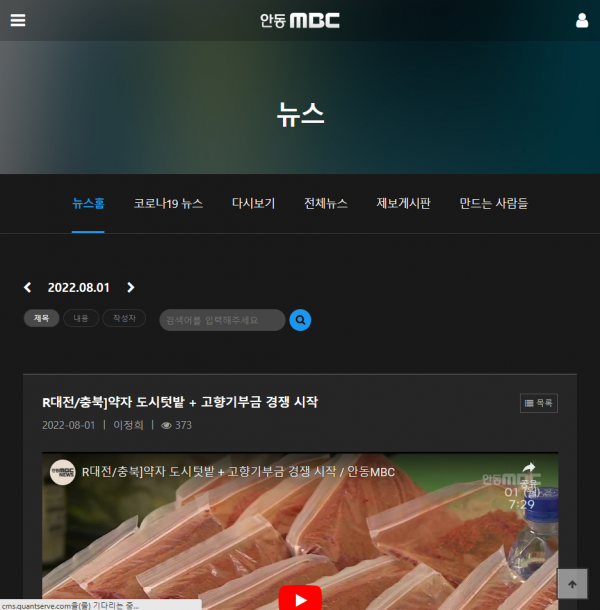The height and width of the screenshot is (610, 600).
Task: Click the 목록 list button
Action: click(x=539, y=403)
